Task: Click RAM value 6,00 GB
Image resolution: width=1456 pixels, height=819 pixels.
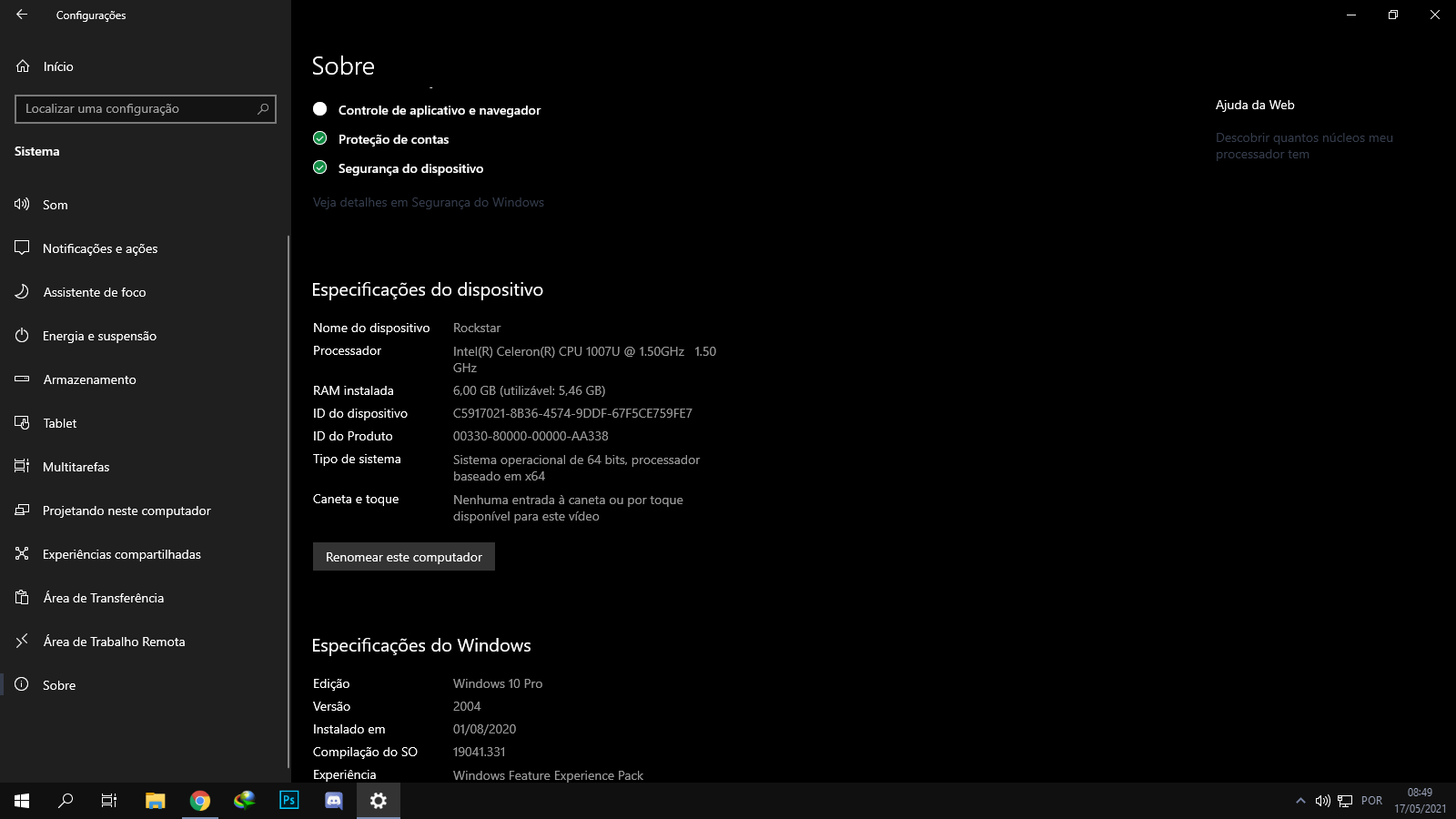Action: pyautogui.click(x=529, y=390)
